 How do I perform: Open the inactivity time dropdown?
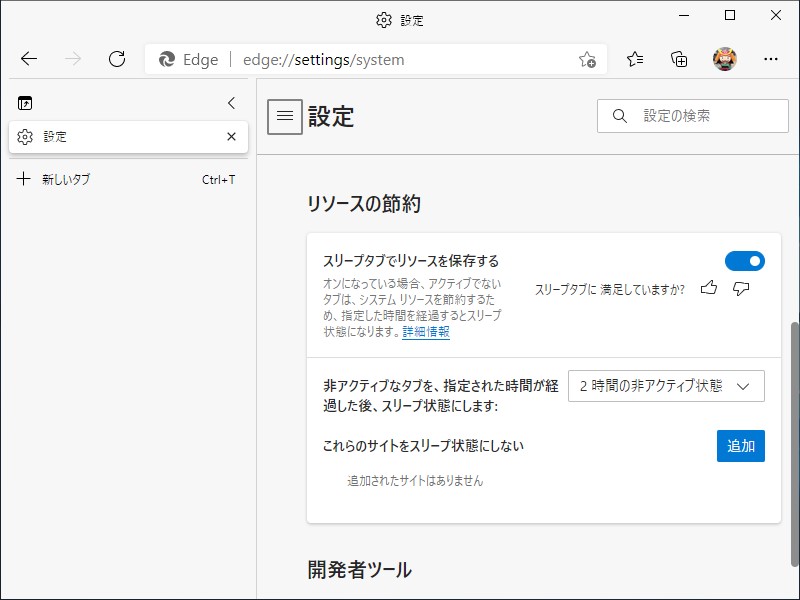[666, 385]
